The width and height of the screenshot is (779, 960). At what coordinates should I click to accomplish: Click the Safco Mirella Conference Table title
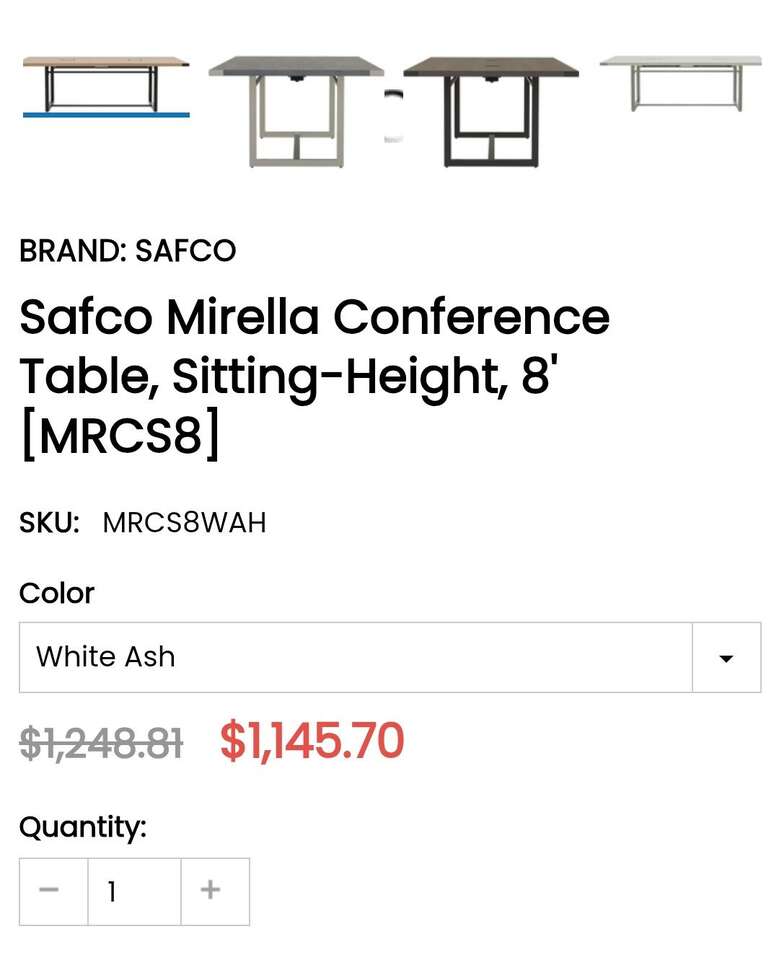click(314, 347)
